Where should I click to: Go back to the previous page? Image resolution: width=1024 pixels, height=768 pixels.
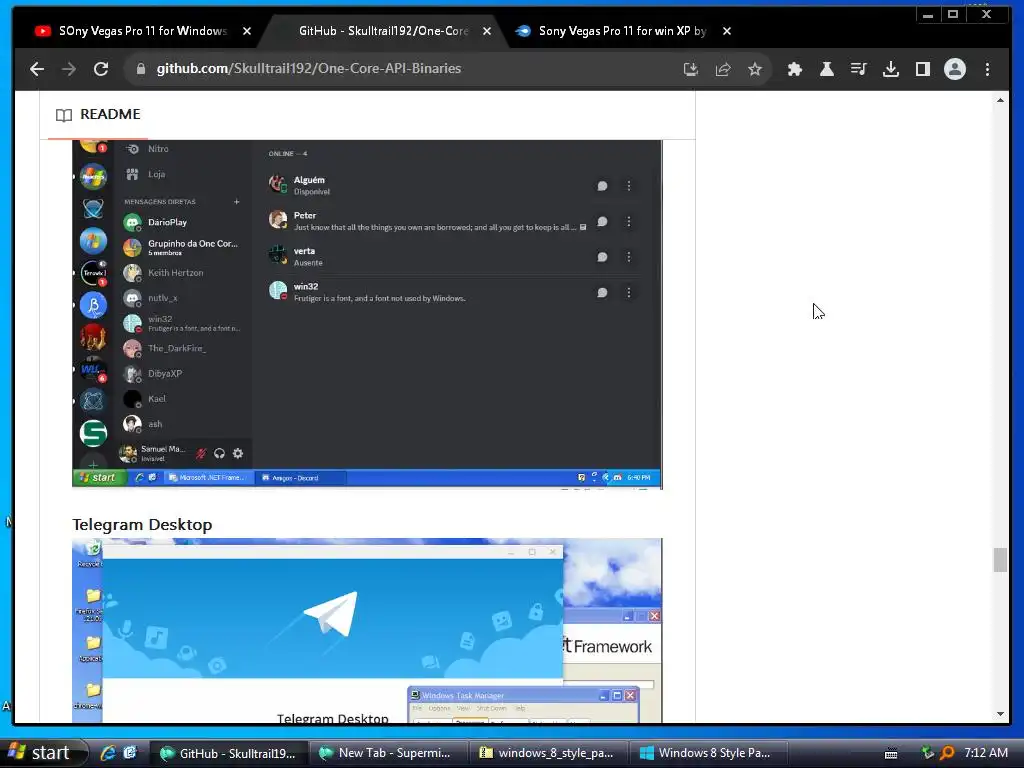click(x=37, y=69)
